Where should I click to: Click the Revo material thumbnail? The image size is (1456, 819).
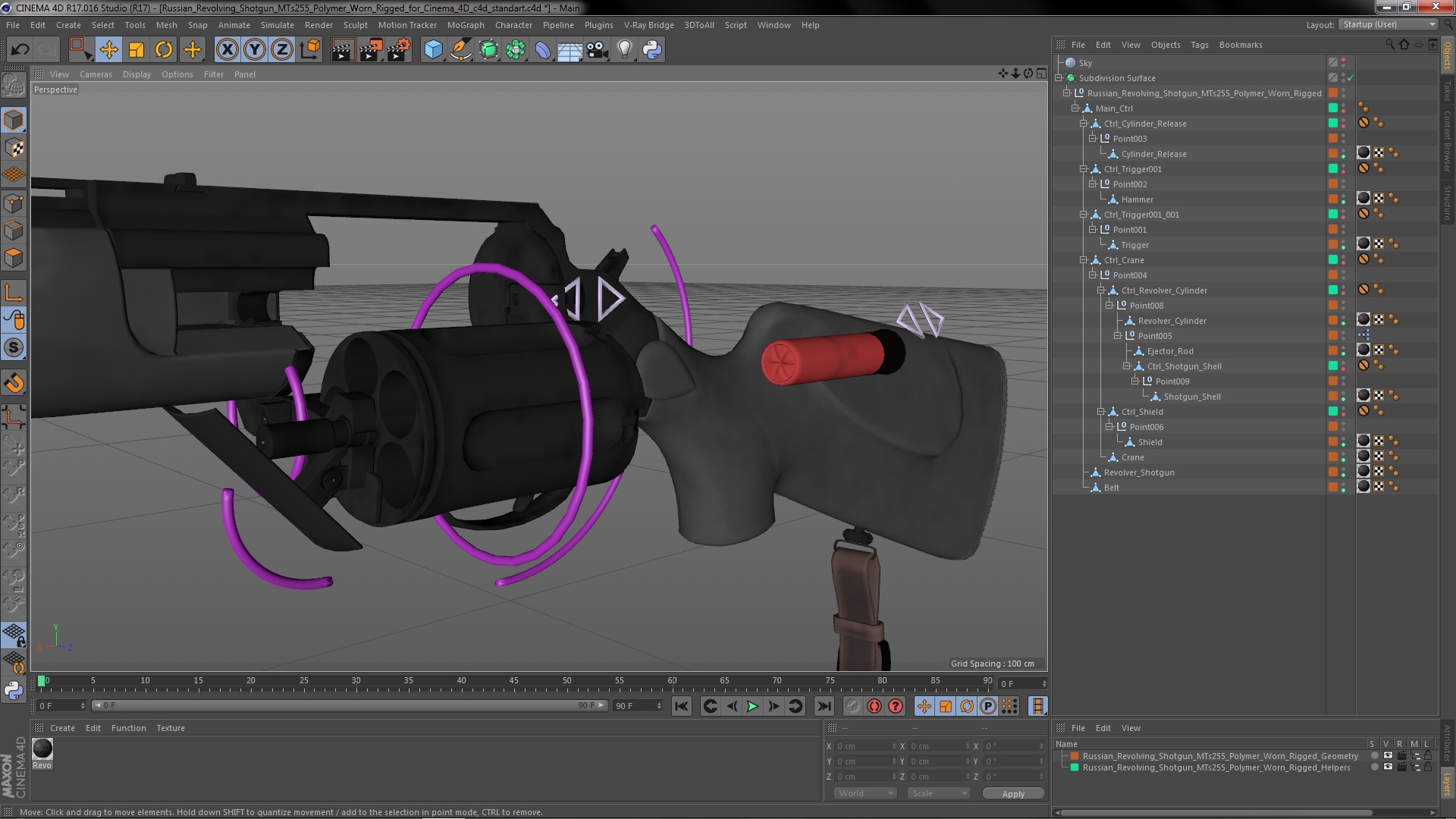(42, 748)
